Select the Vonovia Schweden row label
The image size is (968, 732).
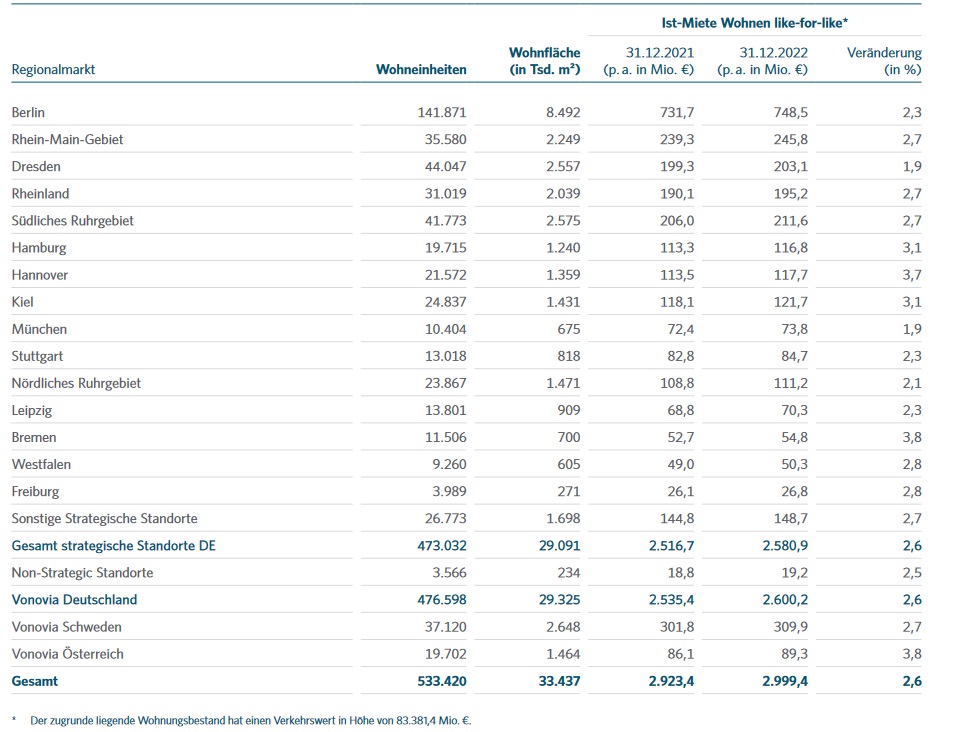click(x=67, y=627)
